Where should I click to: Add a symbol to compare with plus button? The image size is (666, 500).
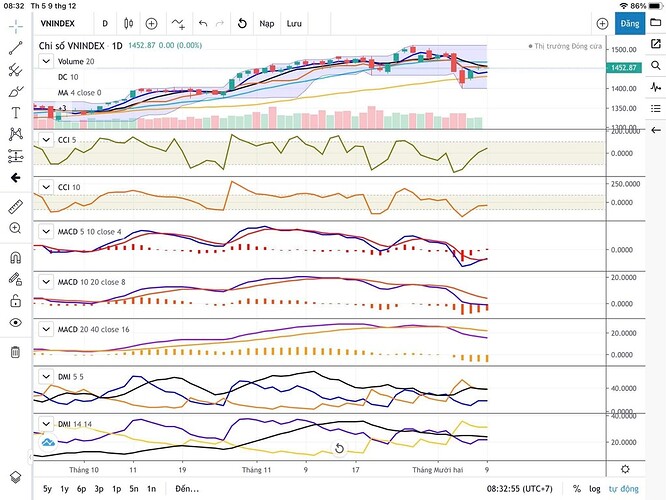(151, 23)
